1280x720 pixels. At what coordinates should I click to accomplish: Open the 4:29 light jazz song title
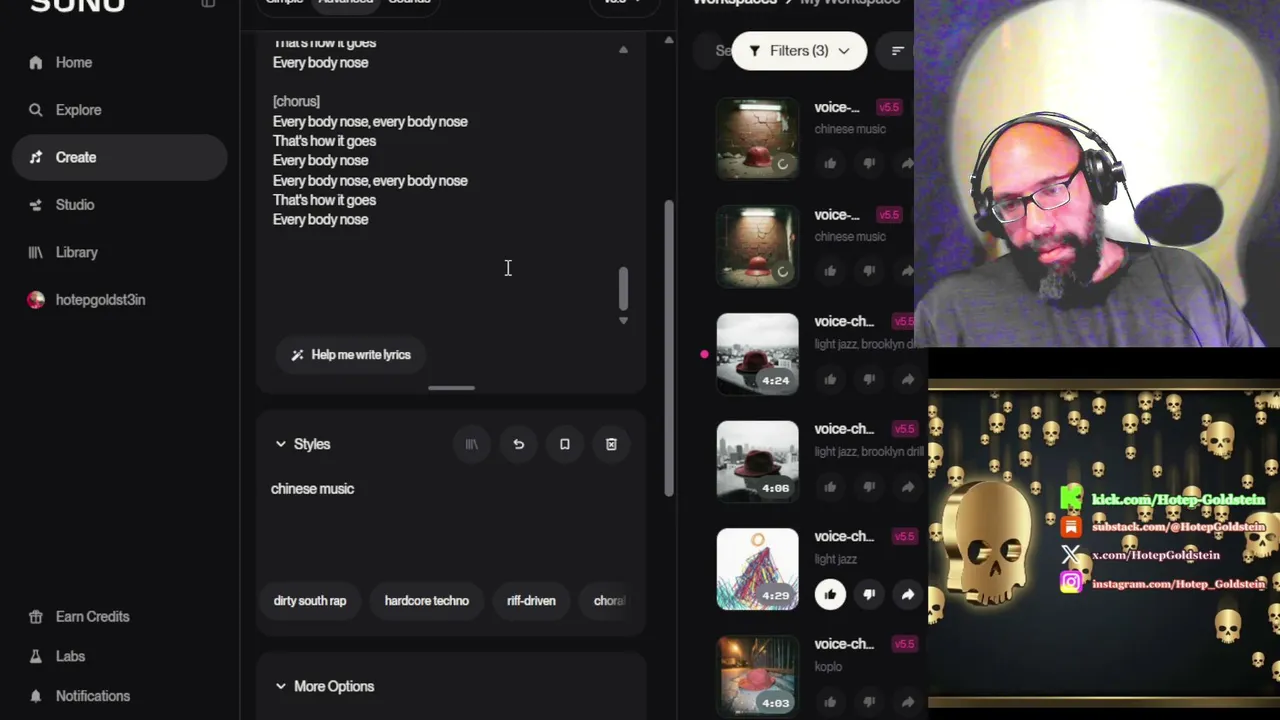844,537
